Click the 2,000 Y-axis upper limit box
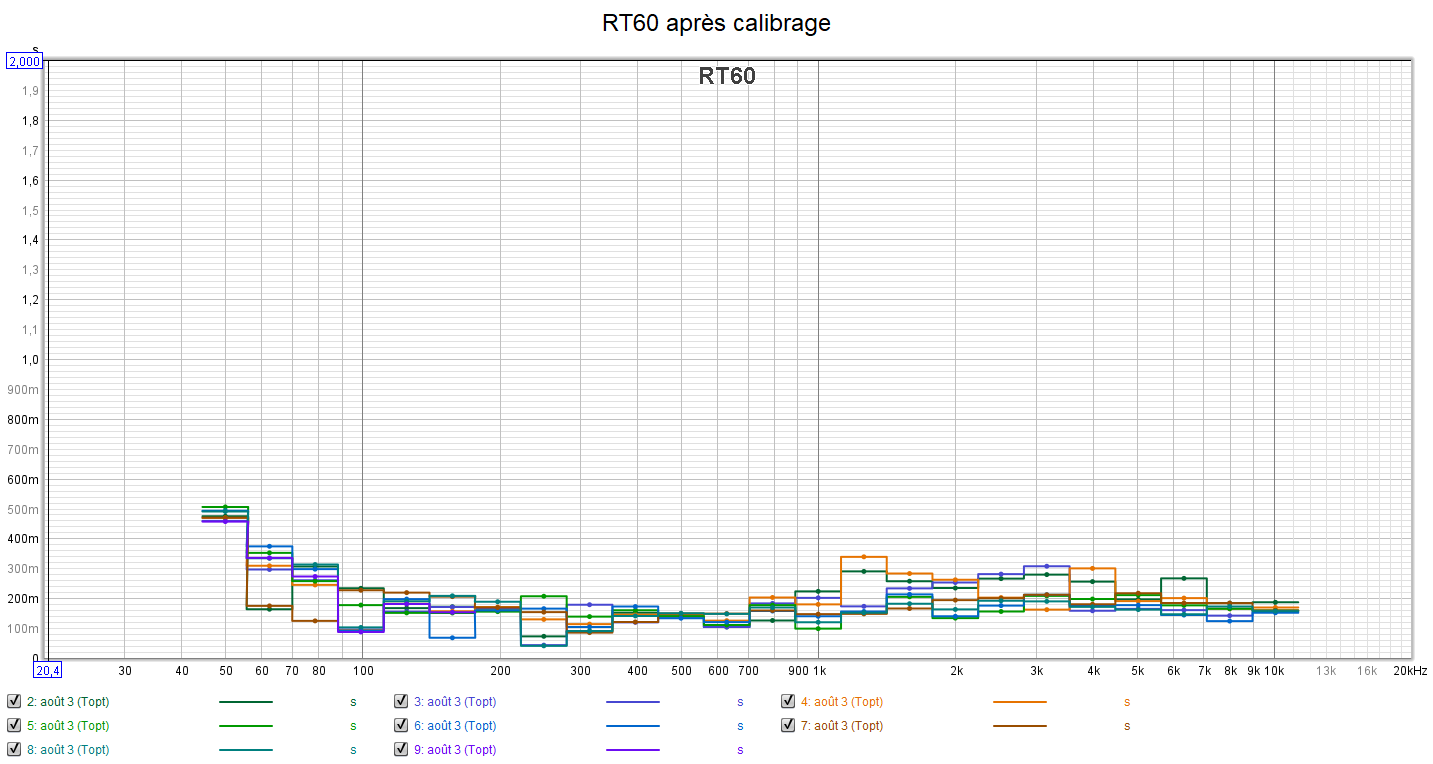The width and height of the screenshot is (1433, 764). 24,61
